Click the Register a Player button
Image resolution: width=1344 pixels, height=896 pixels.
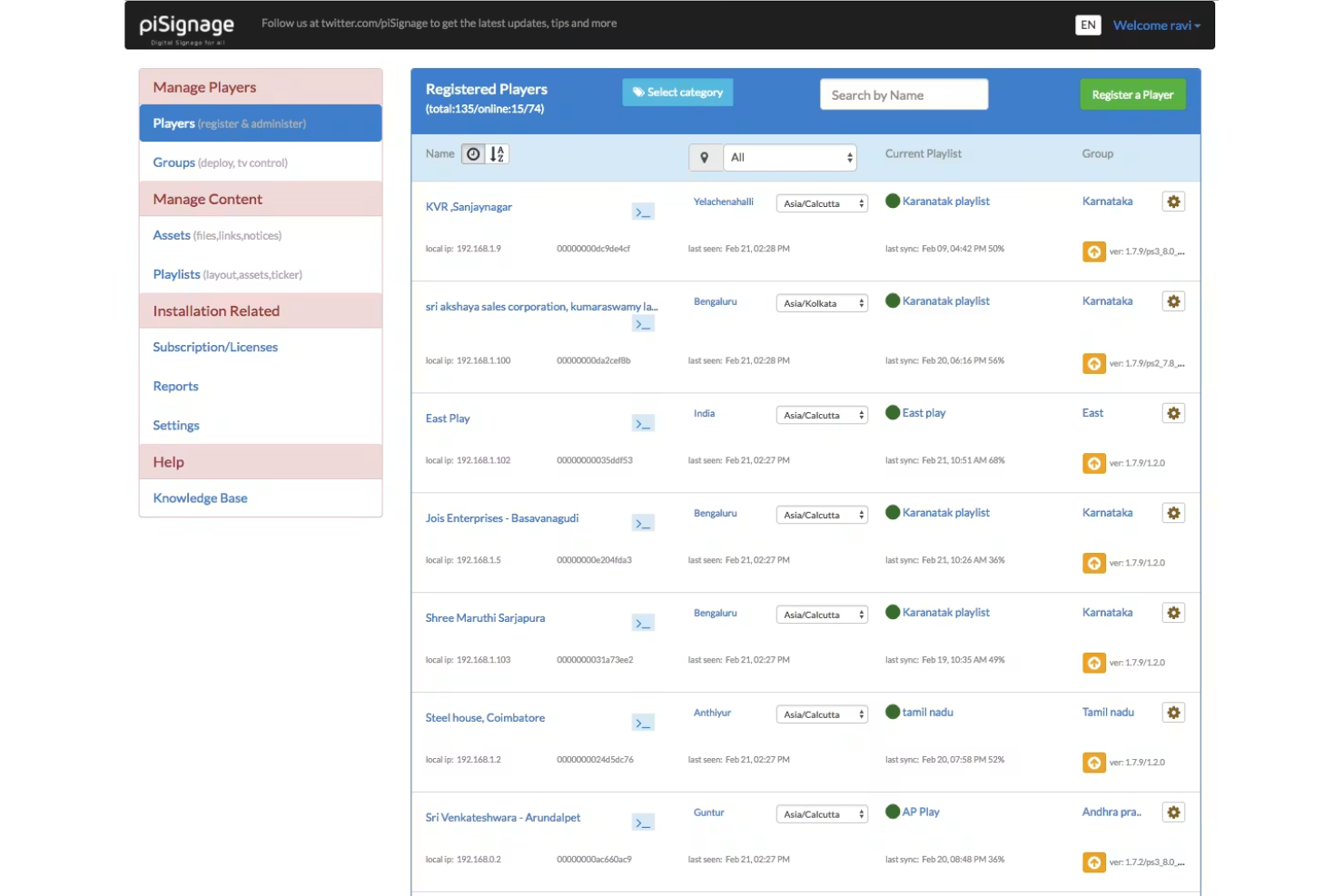1132,94
